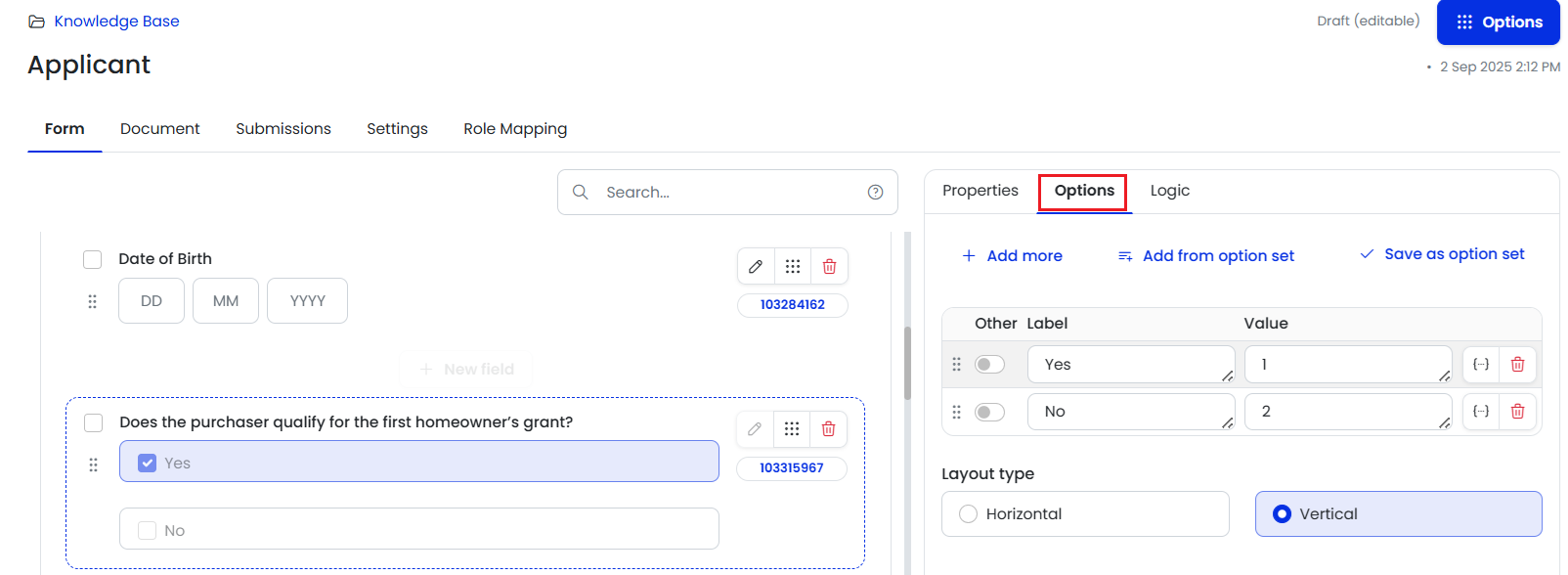This screenshot has height=575, width=1568.
Task: Grab the Yes option row drag handle
Action: tap(957, 364)
